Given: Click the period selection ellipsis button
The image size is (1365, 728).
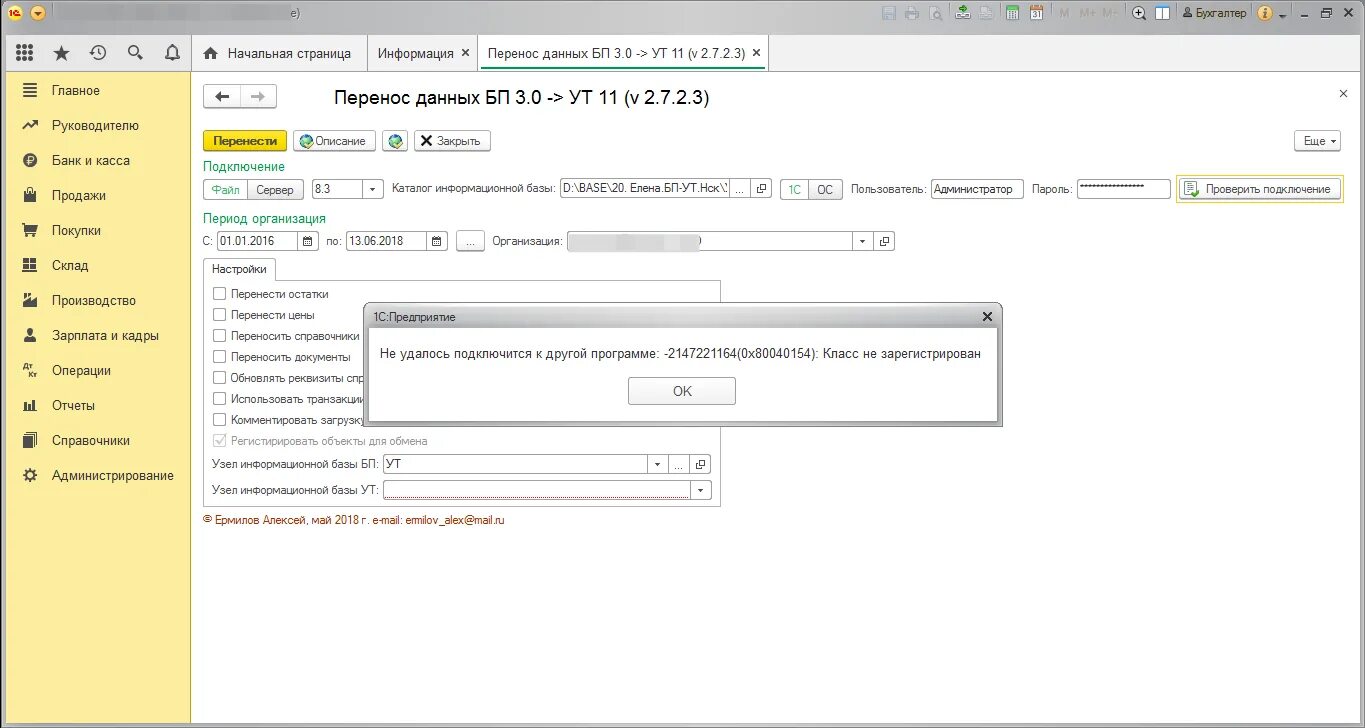Looking at the screenshot, I should pos(471,241).
